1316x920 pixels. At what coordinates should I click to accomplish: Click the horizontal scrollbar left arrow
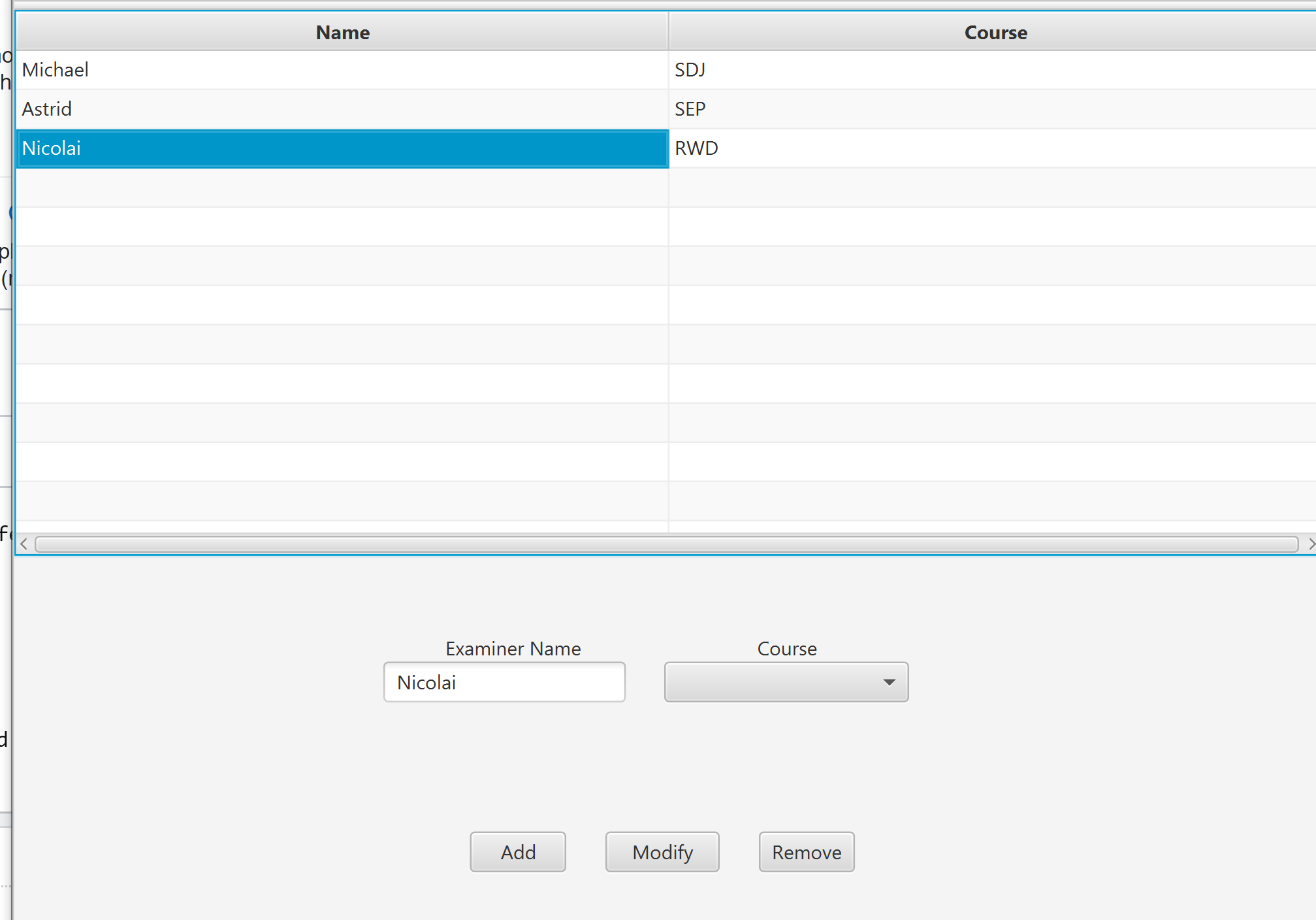[24, 544]
